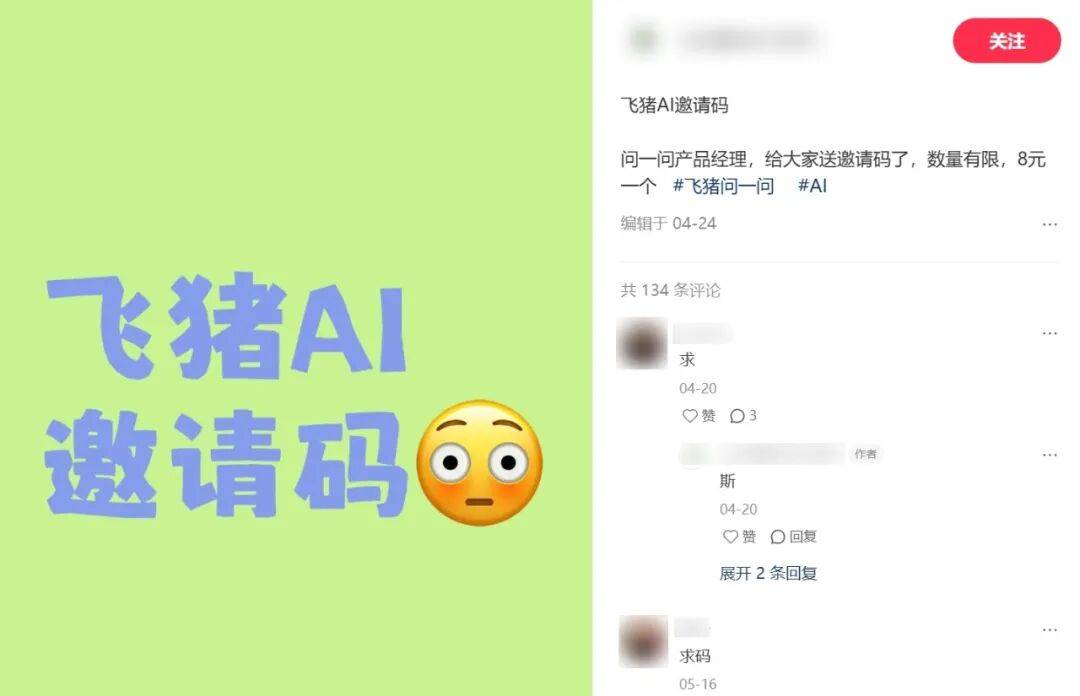Open more options on 求码 comment

[x=1049, y=630]
